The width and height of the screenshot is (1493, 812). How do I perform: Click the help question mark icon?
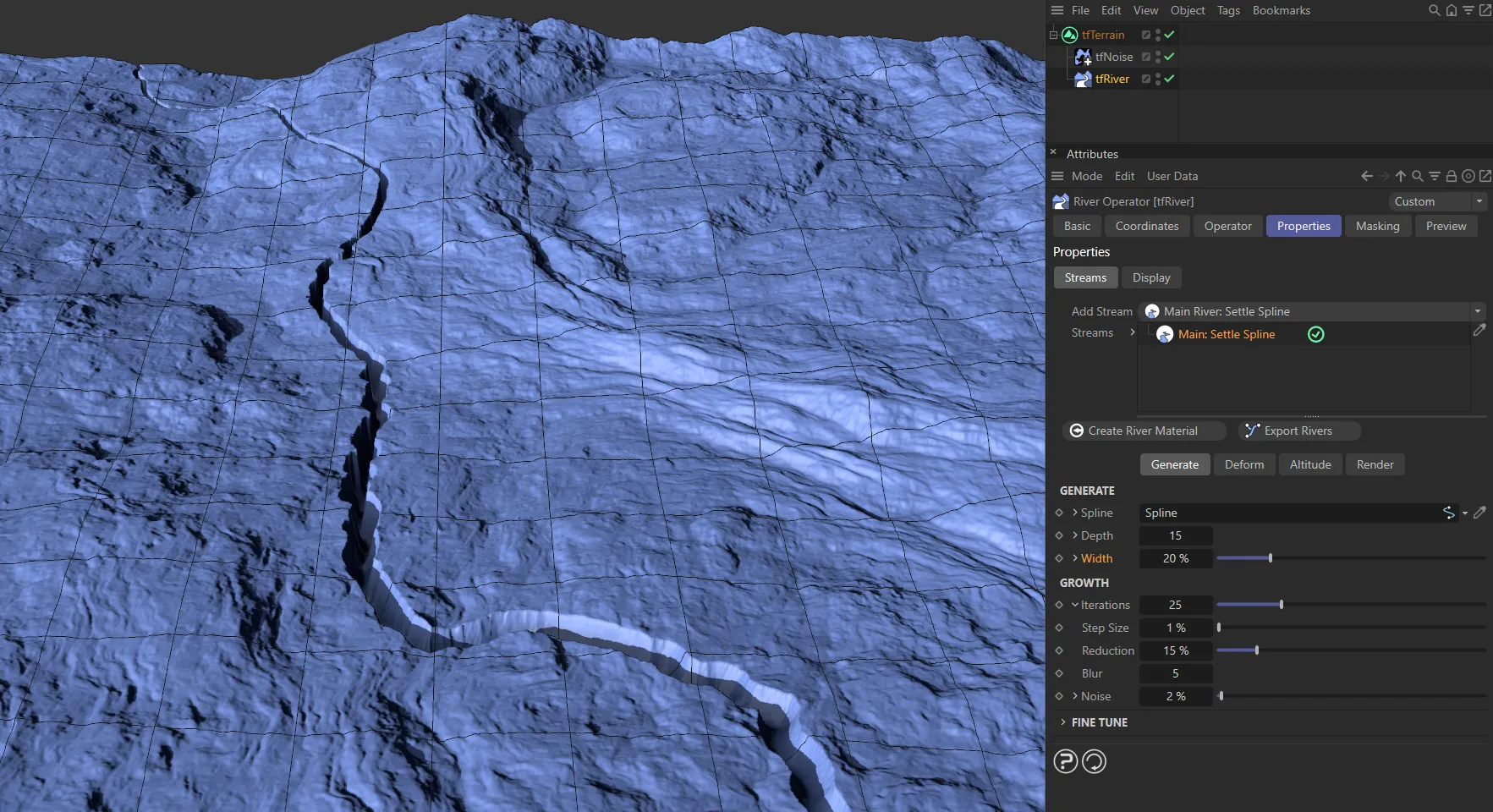1065,761
